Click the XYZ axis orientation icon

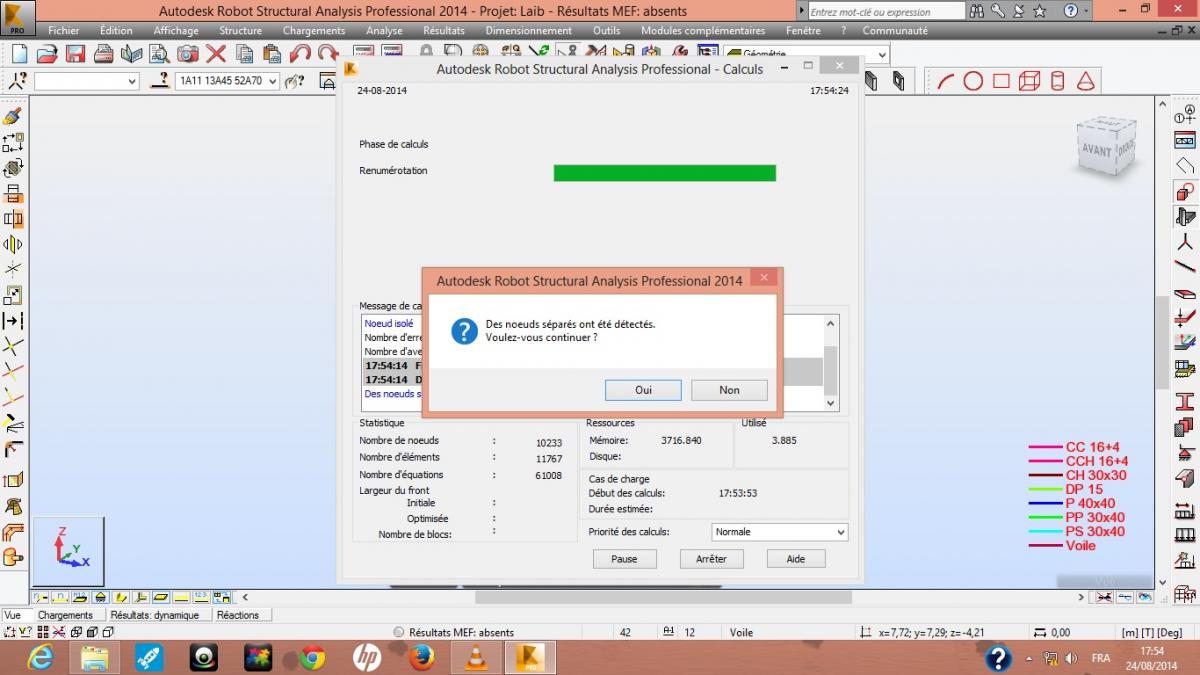pyautogui.click(x=69, y=551)
